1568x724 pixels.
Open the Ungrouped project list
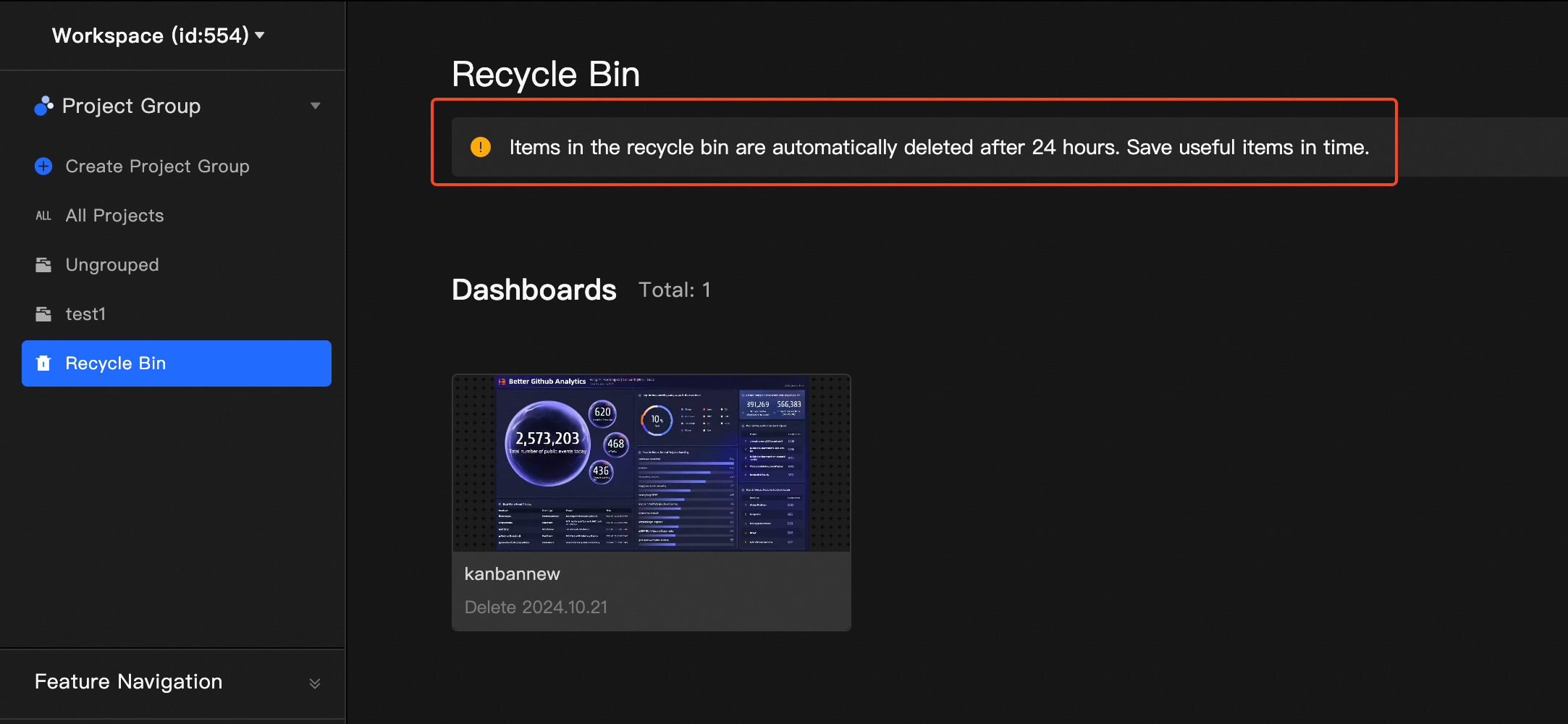tap(111, 264)
